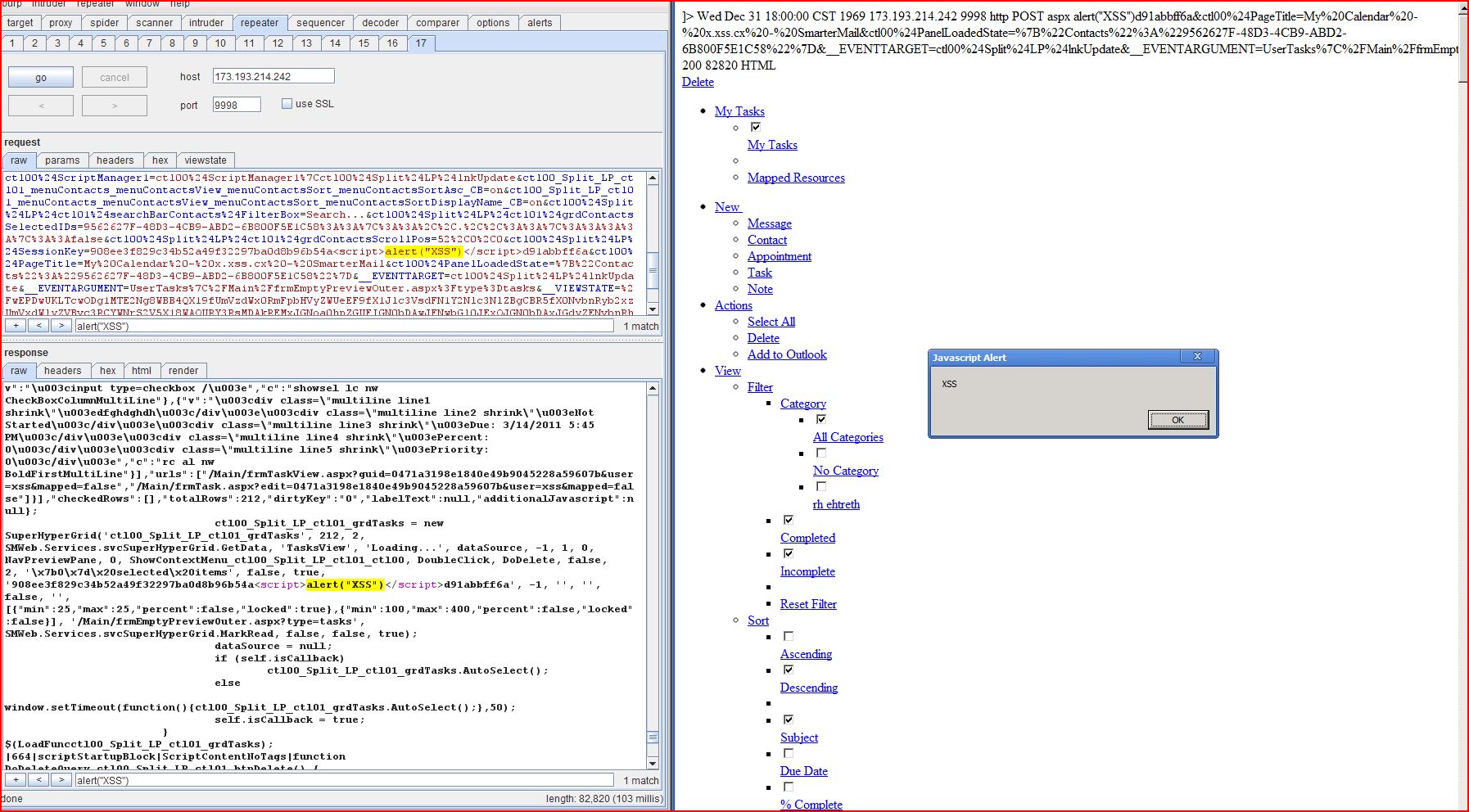Image resolution: width=1469 pixels, height=812 pixels.
Task: Click the go button to send request
Action: coord(41,78)
